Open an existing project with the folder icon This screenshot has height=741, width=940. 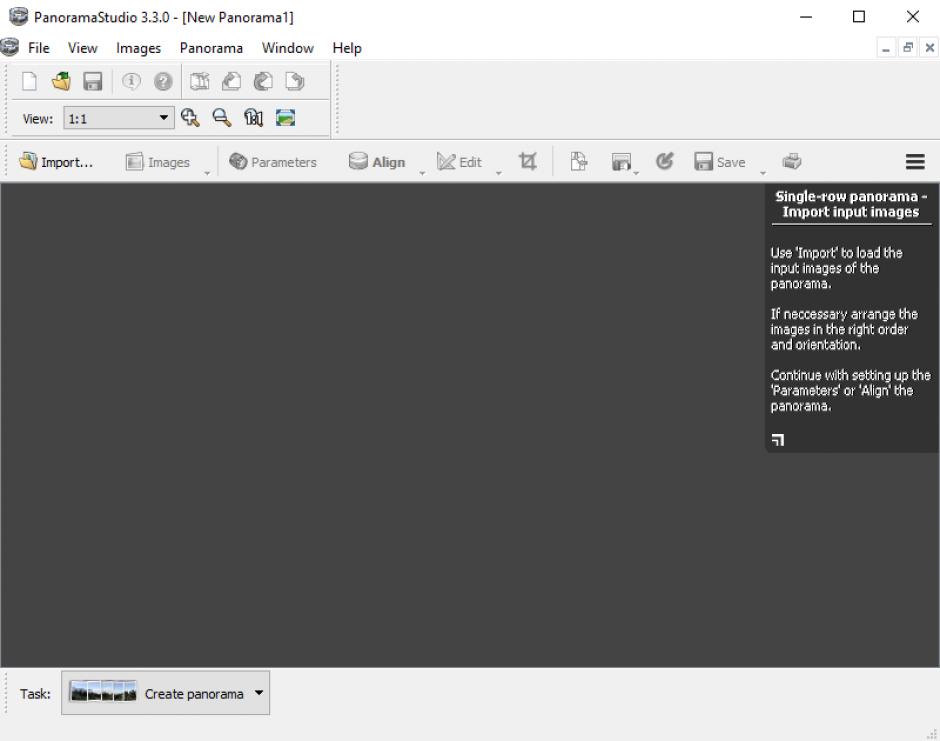tap(61, 82)
